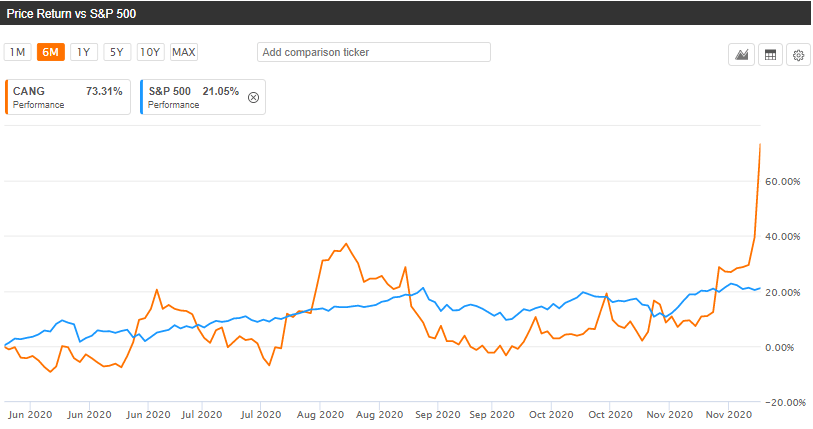
Task: Select the 6M time range
Action: [51, 52]
